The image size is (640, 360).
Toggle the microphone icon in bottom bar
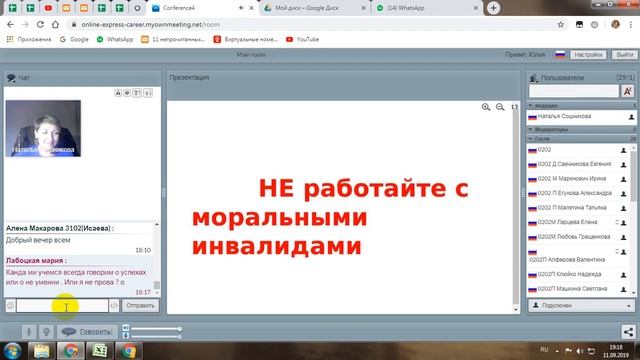pyautogui.click(x=29, y=331)
